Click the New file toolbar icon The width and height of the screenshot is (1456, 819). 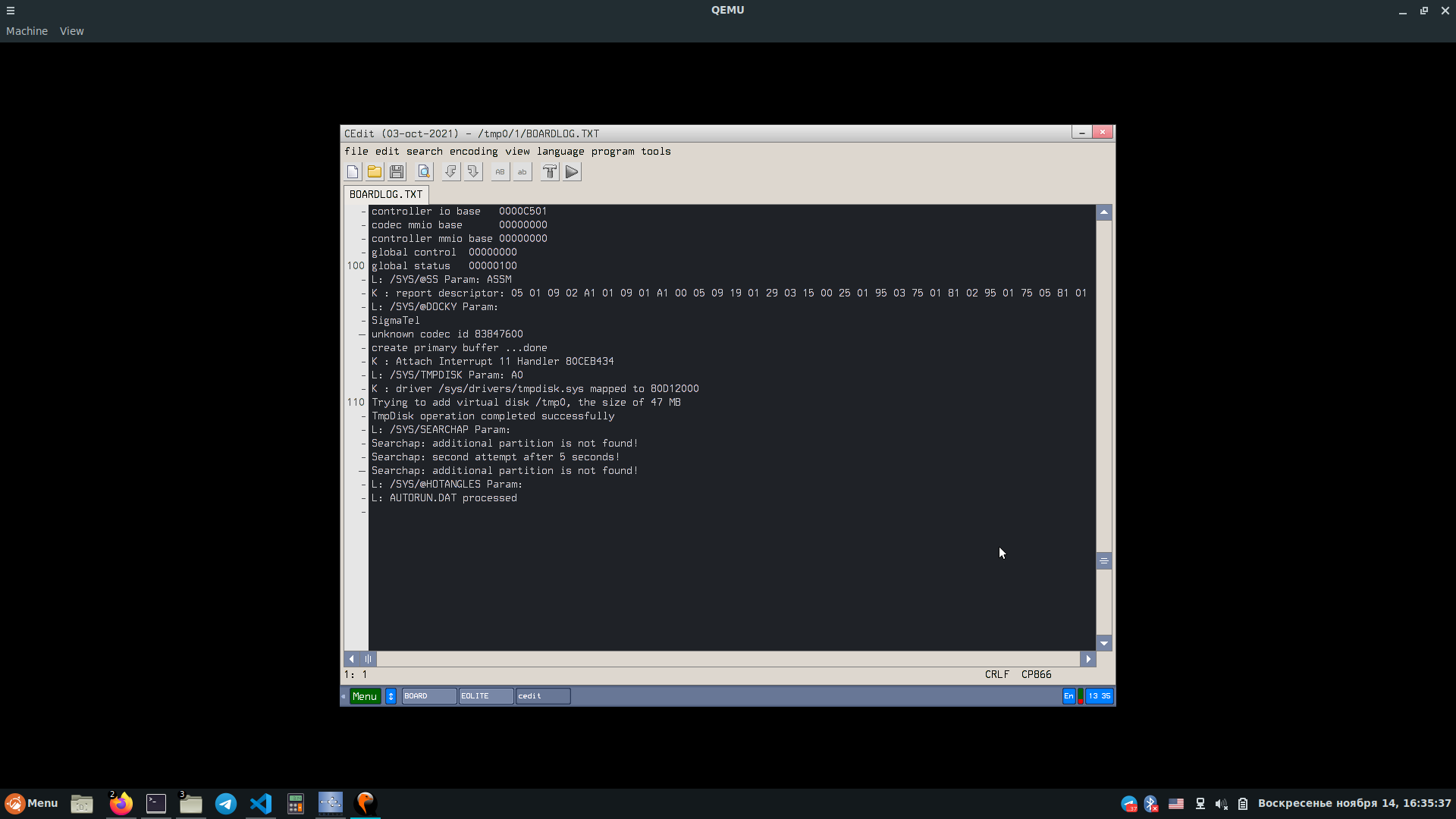click(353, 172)
